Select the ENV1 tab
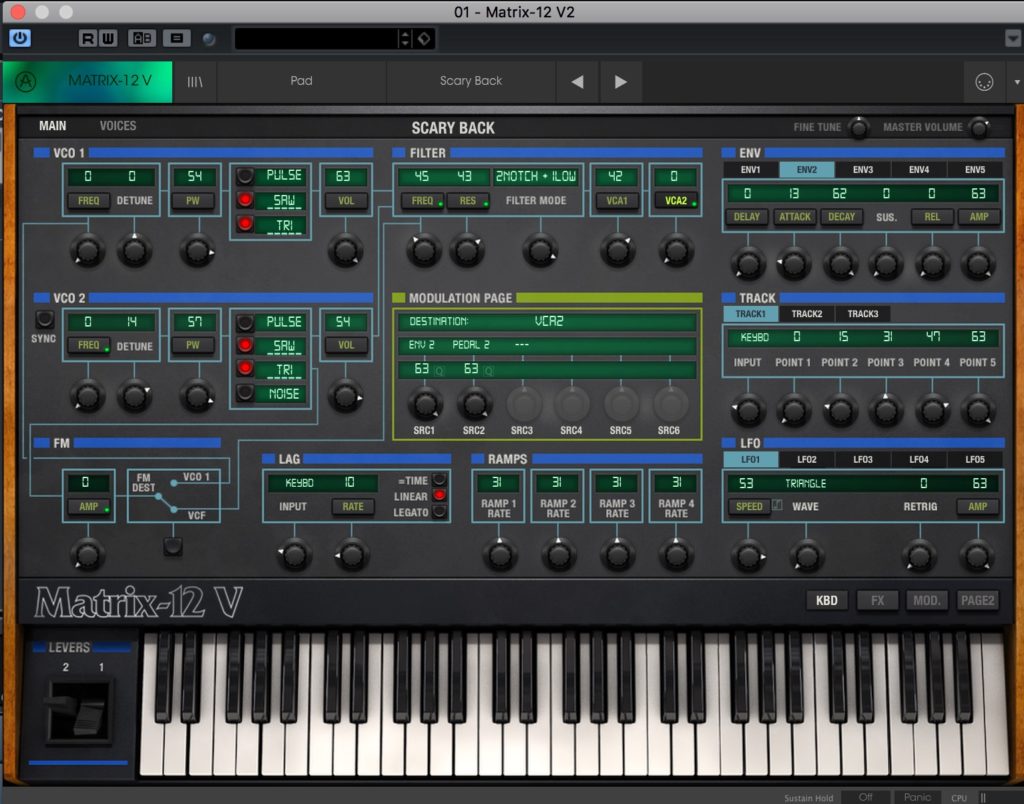 750,170
